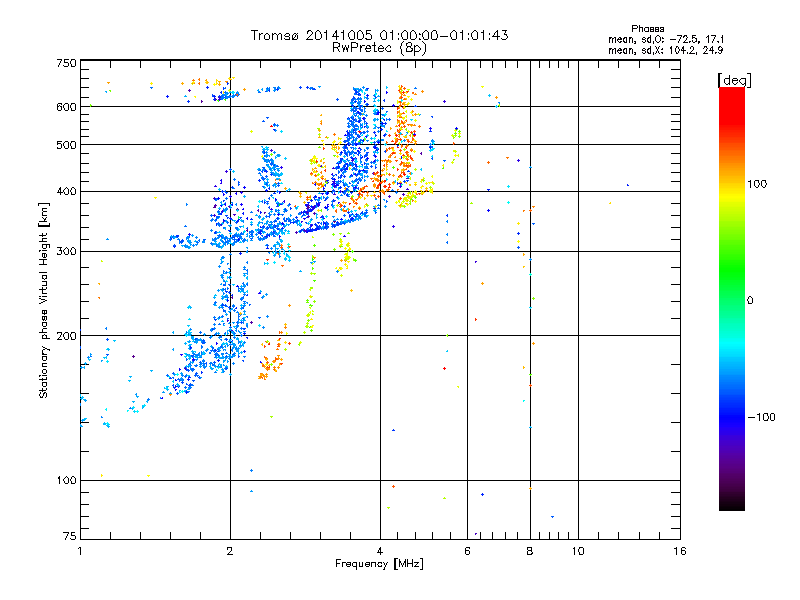The height and width of the screenshot is (600, 800).
Task: Click the y-axis label '200'
Action: tap(66, 336)
